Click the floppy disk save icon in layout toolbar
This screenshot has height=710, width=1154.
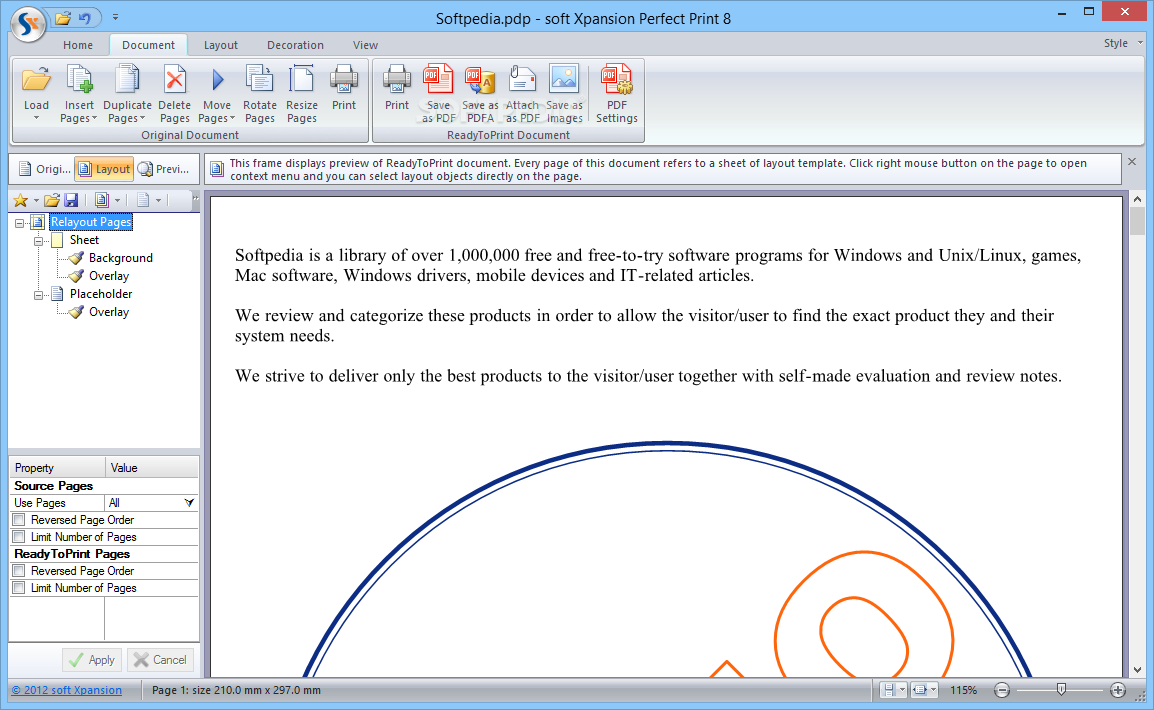71,200
